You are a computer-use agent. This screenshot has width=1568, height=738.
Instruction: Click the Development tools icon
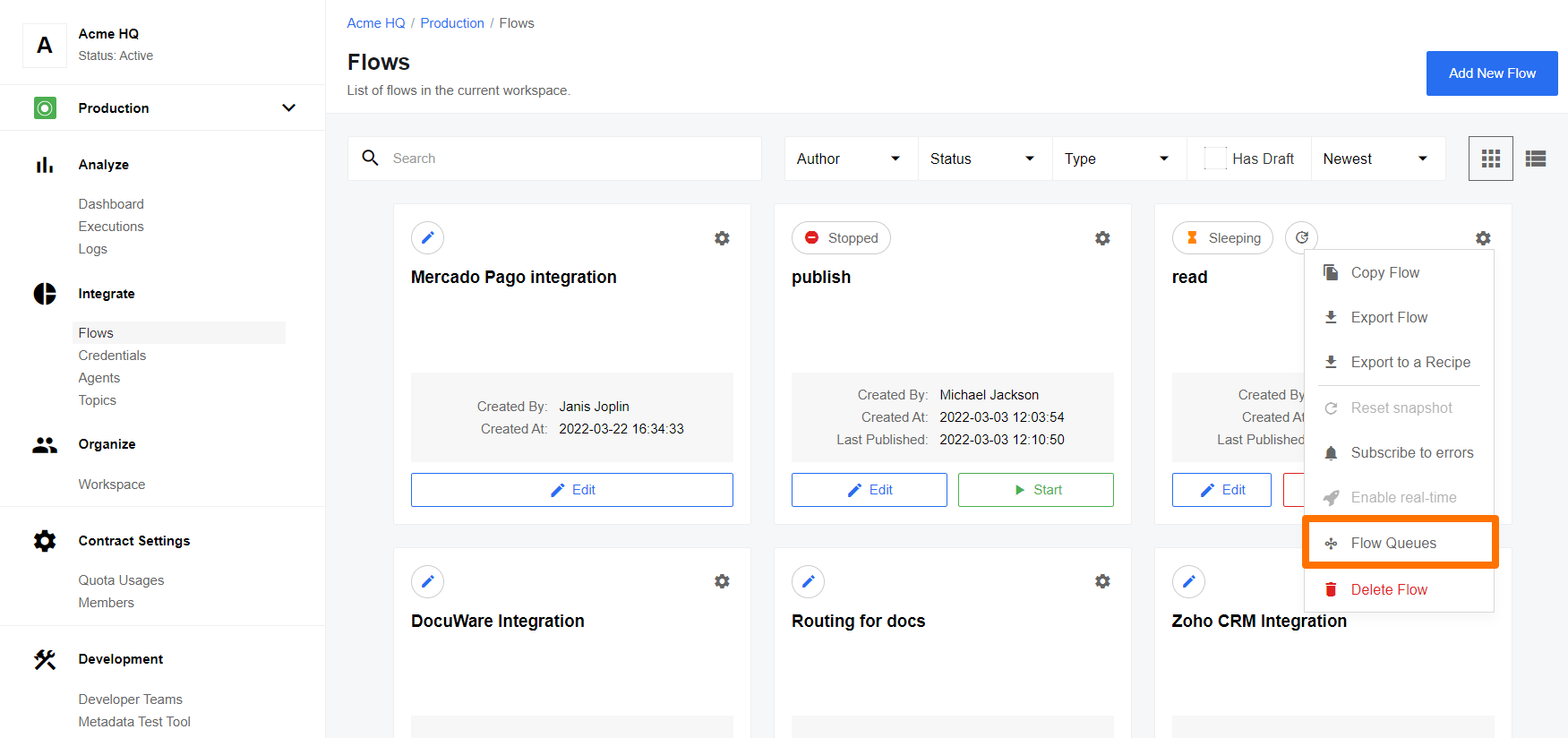tap(45, 659)
